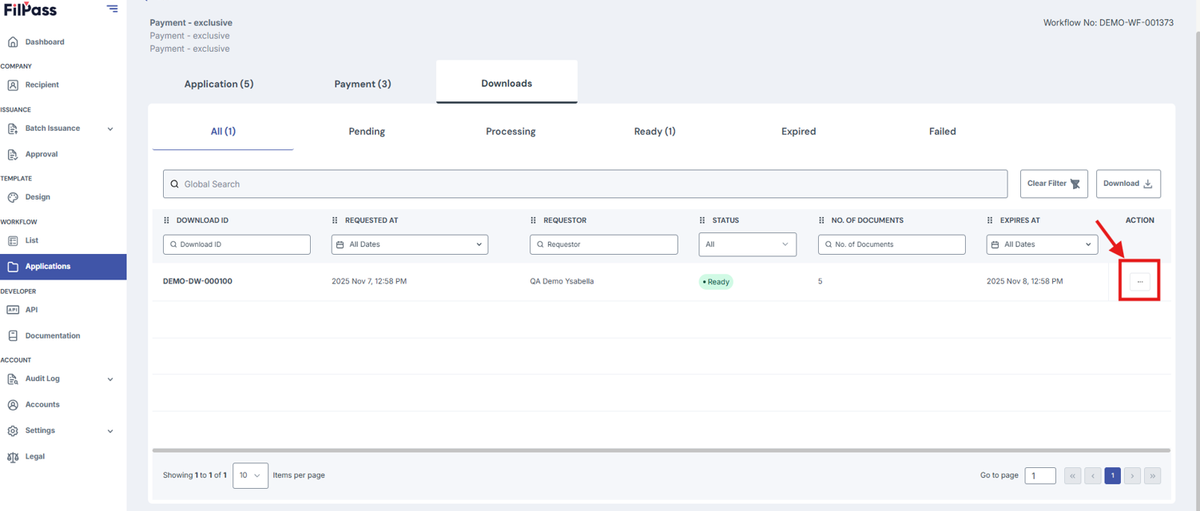This screenshot has width=1200, height=511.
Task: Expand Audit Log chevron
Action: click(x=110, y=379)
